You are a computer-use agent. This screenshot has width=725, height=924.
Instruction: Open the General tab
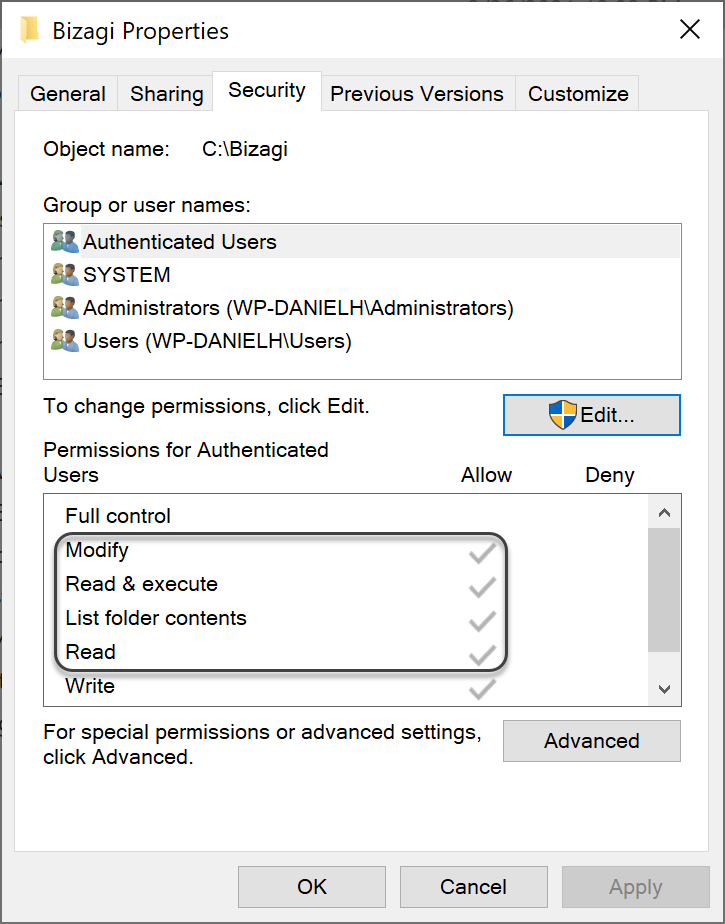point(68,94)
